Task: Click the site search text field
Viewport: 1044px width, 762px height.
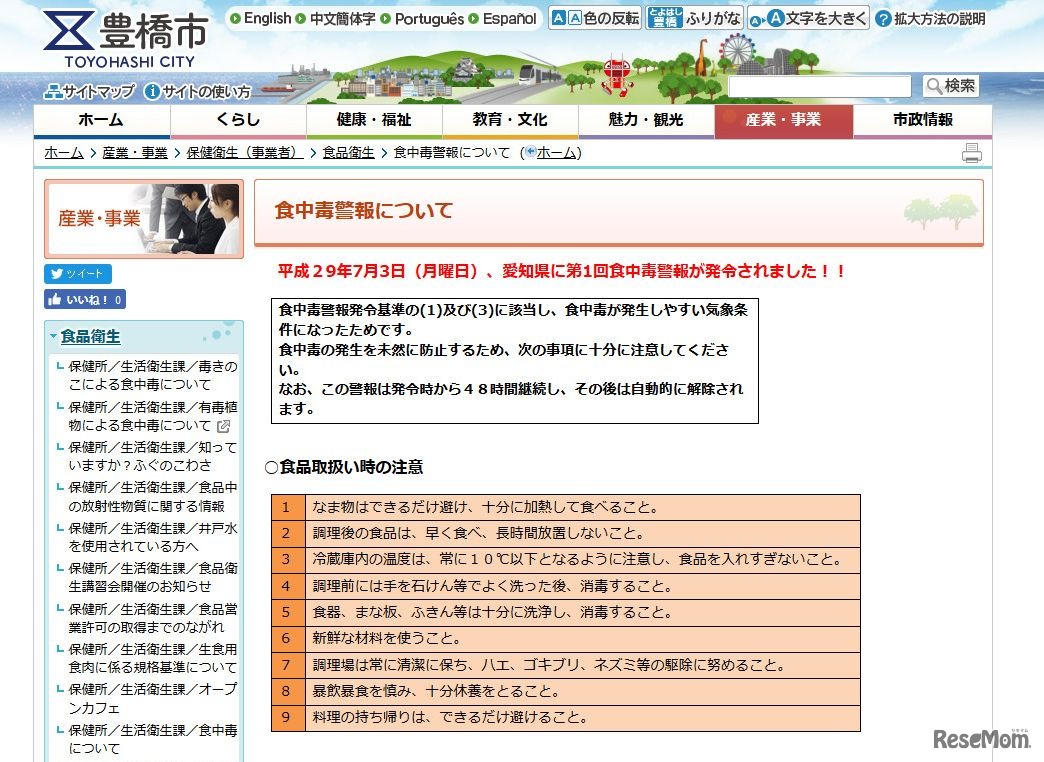Action: click(x=819, y=87)
